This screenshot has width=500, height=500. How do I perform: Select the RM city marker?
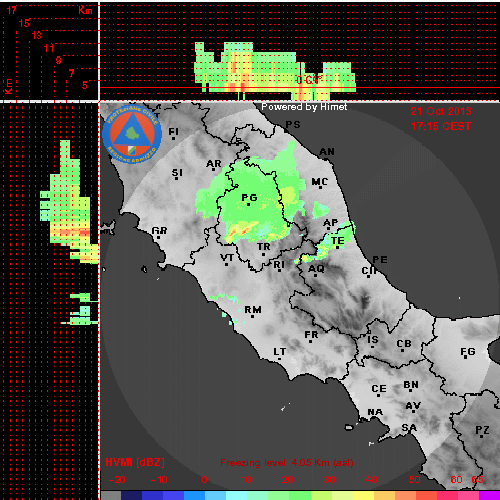point(252,316)
